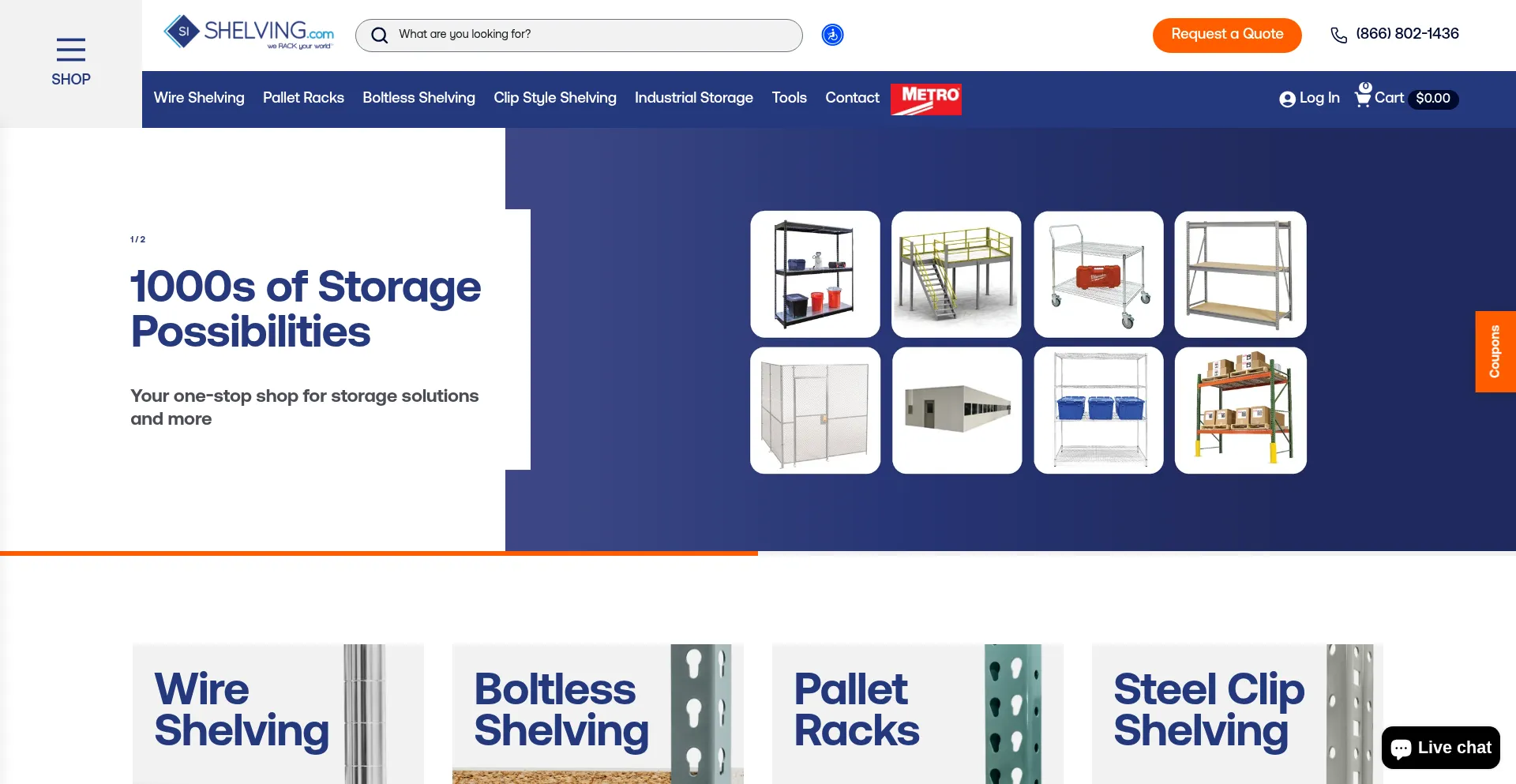Screen dimensions: 1516x784
Task: Expand the Boltless Shelving navigation menu
Action: point(418,98)
